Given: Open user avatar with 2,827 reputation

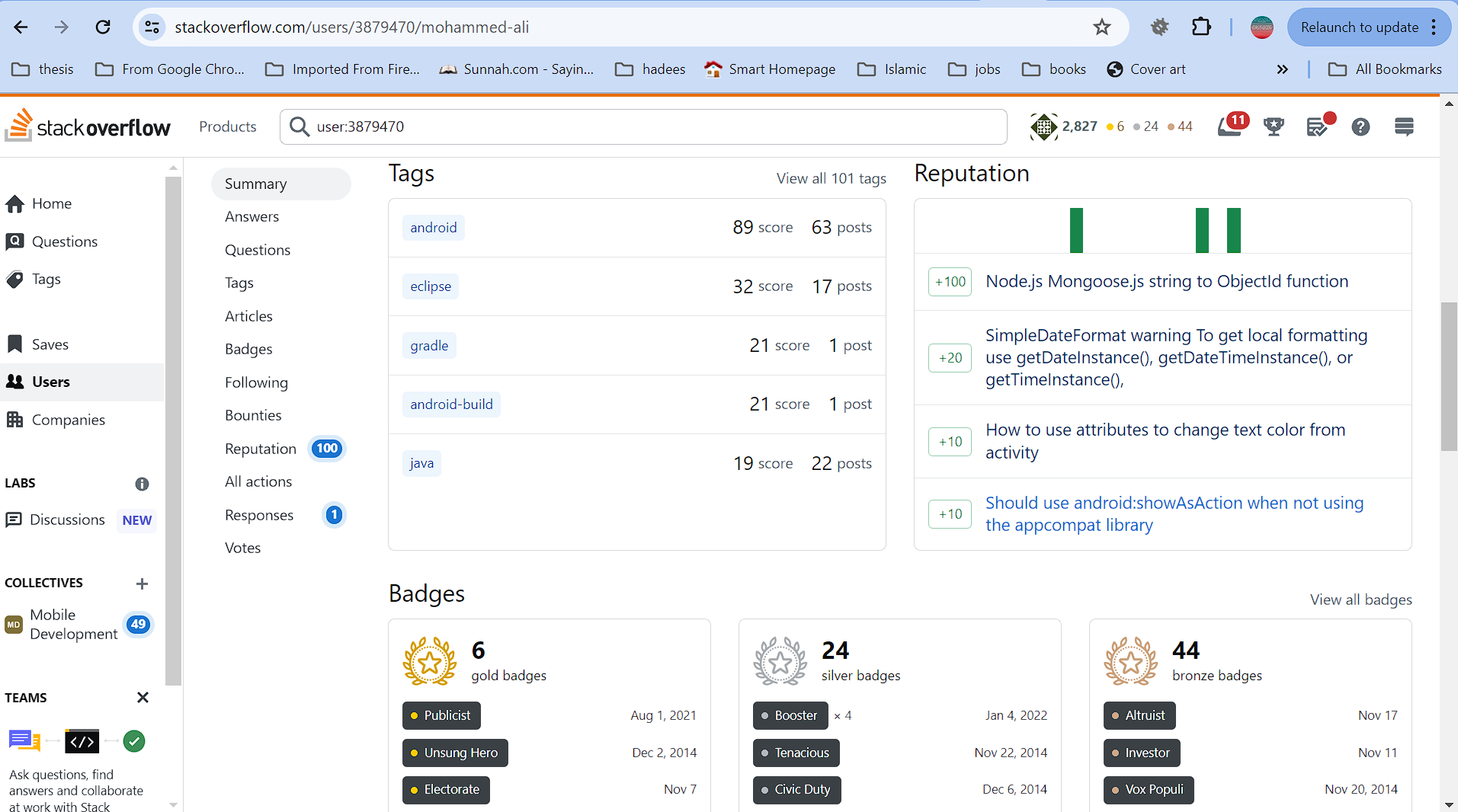Looking at the screenshot, I should tap(1043, 126).
